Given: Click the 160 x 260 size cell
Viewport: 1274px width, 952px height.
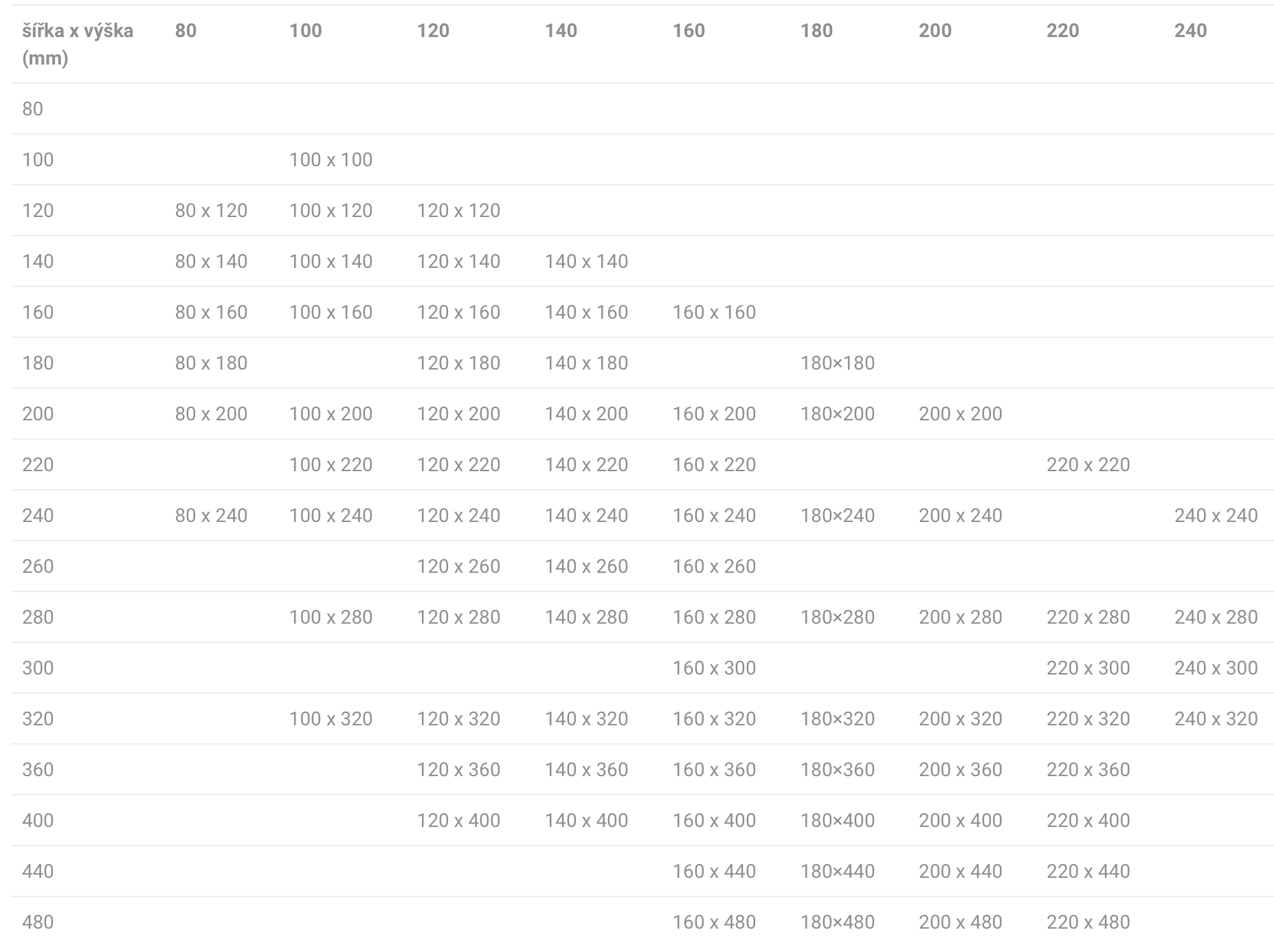Looking at the screenshot, I should pos(714,566).
